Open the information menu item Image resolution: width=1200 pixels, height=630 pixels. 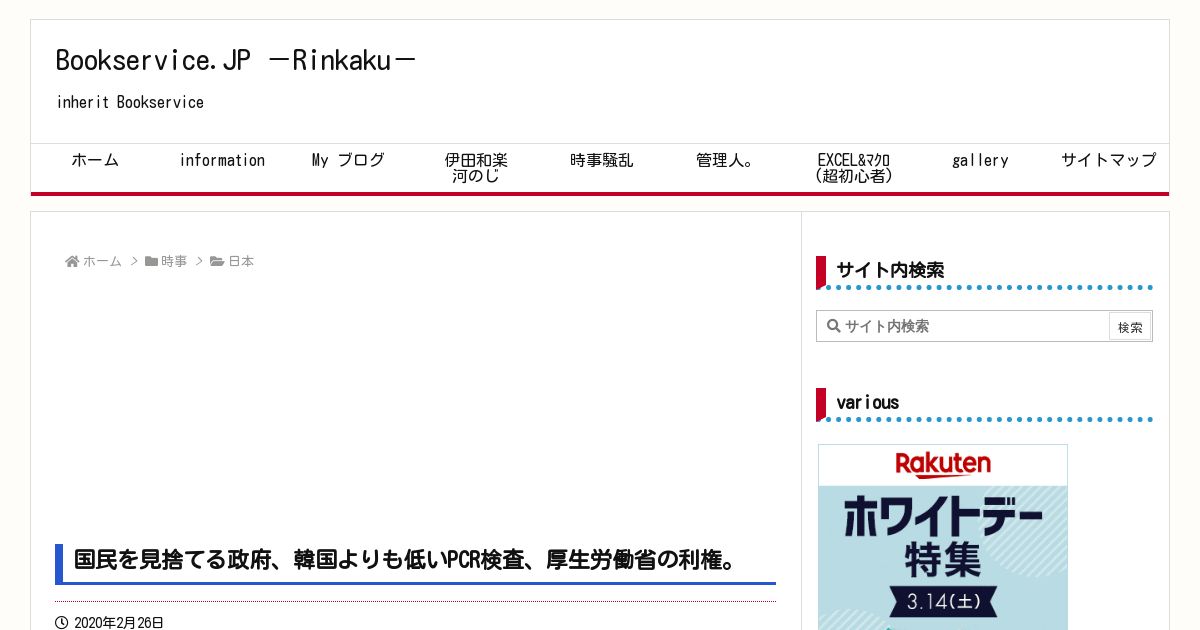222,160
